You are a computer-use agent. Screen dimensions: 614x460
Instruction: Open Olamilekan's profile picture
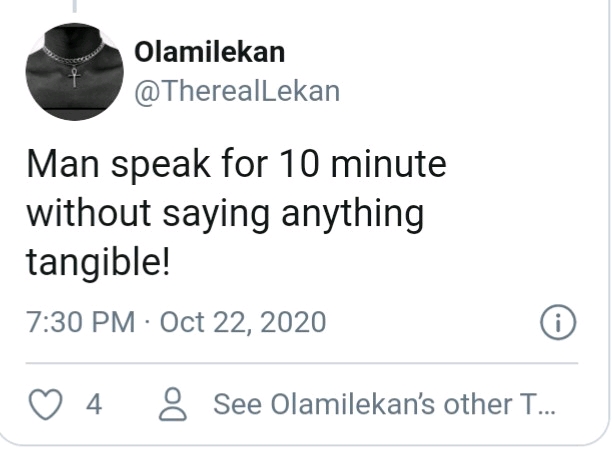(x=73, y=71)
